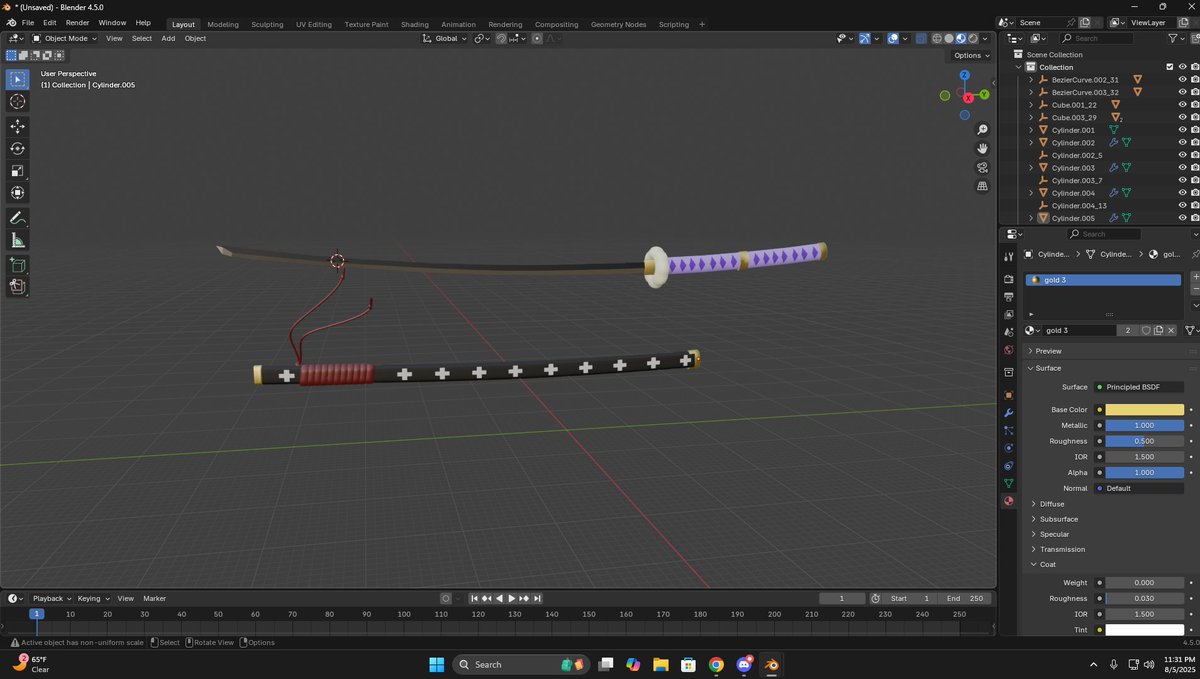
Task: Toggle Collection exclude checkbox
Action: (1169, 67)
